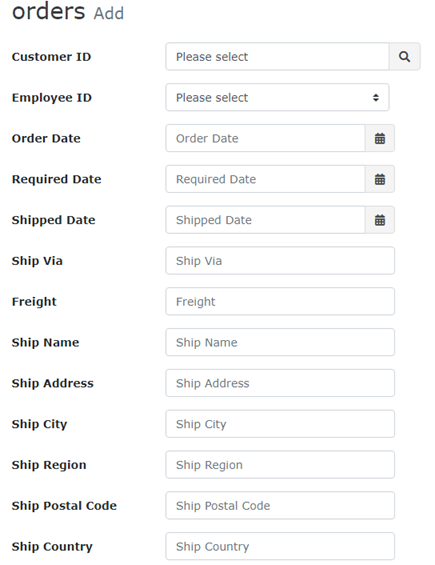The height and width of the screenshot is (565, 435).
Task: Open the Required Date calendar icon
Action: tap(380, 179)
